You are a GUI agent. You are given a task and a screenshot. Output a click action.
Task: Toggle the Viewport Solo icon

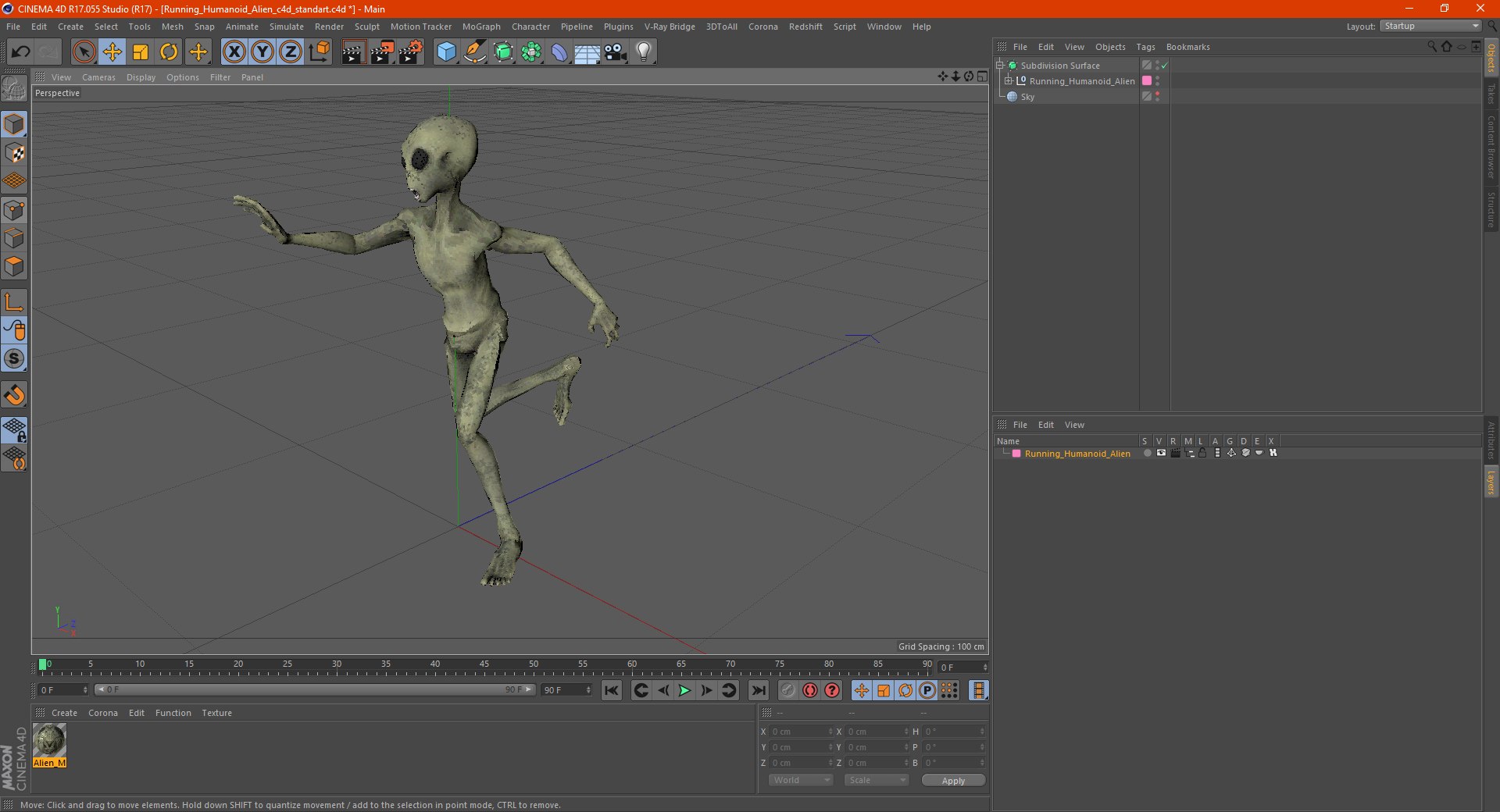[x=14, y=359]
